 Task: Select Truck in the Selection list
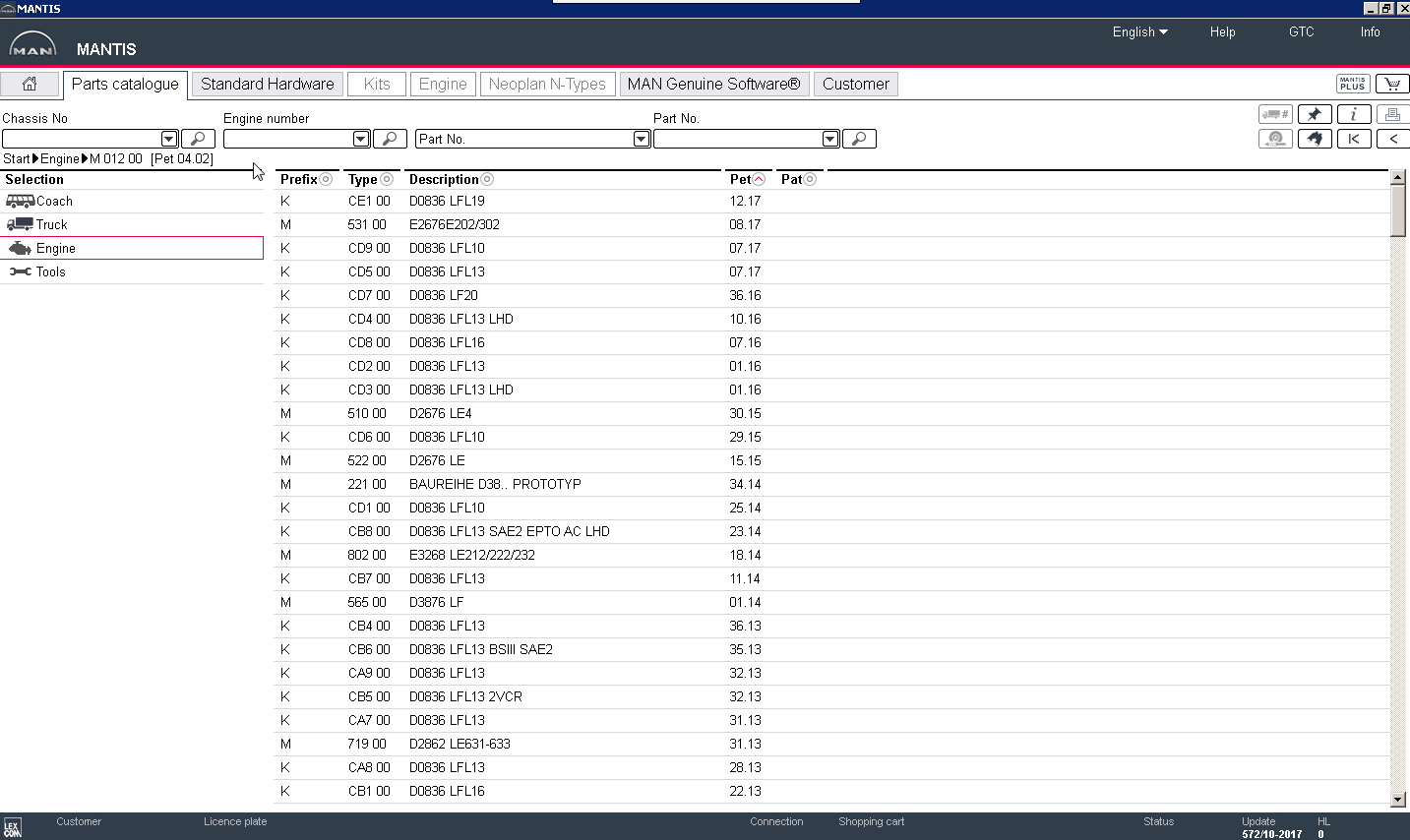pos(51,224)
